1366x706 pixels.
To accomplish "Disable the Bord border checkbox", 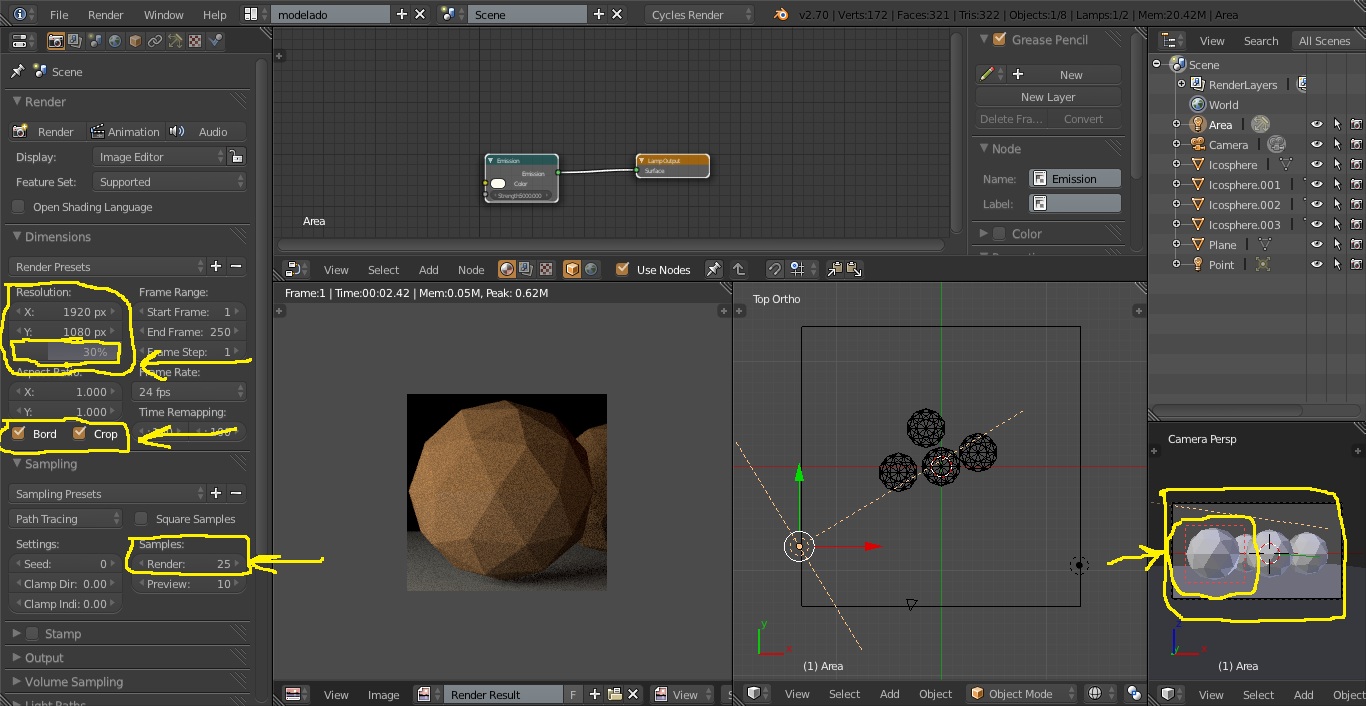I will pyautogui.click(x=20, y=434).
